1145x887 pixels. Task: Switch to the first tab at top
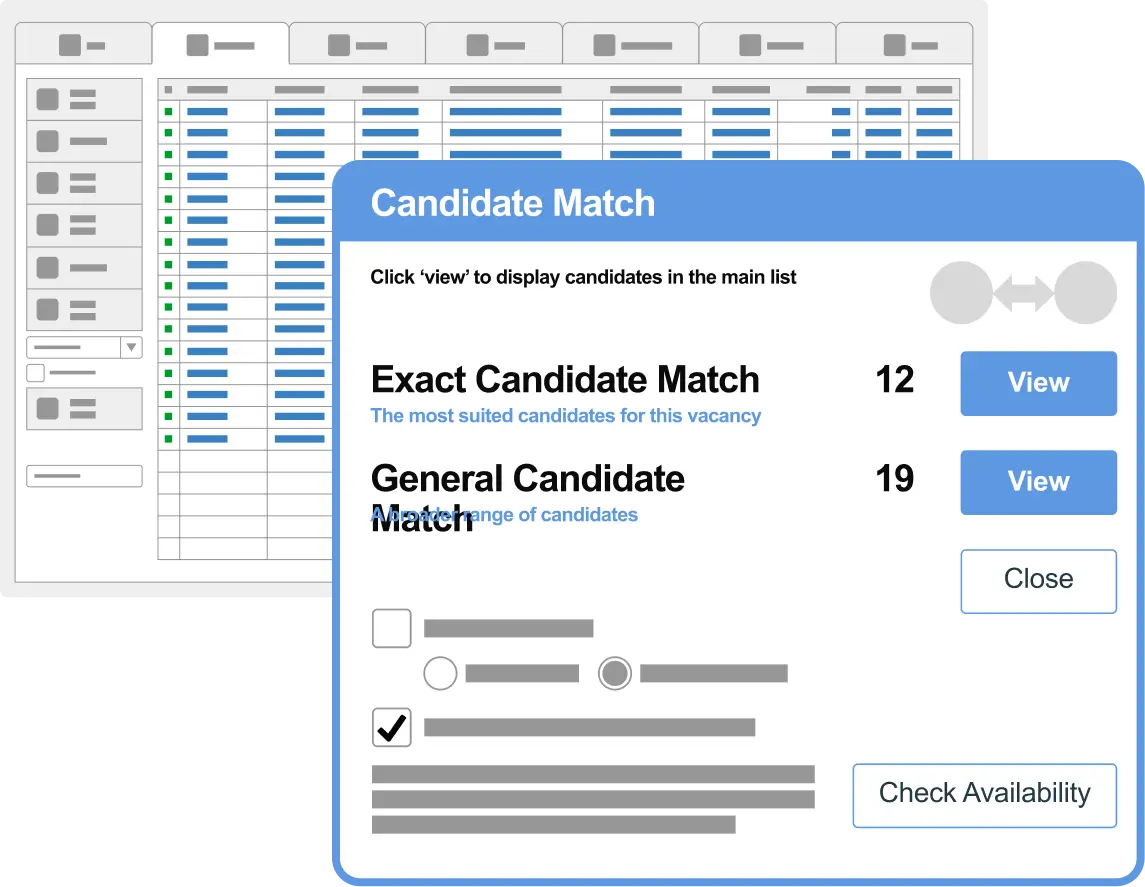click(83, 45)
